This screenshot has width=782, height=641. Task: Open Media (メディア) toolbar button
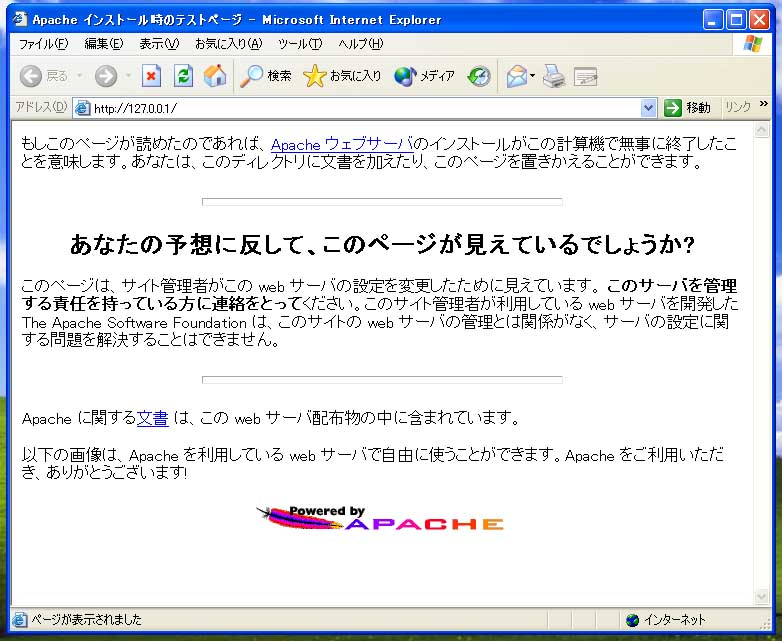coord(424,76)
